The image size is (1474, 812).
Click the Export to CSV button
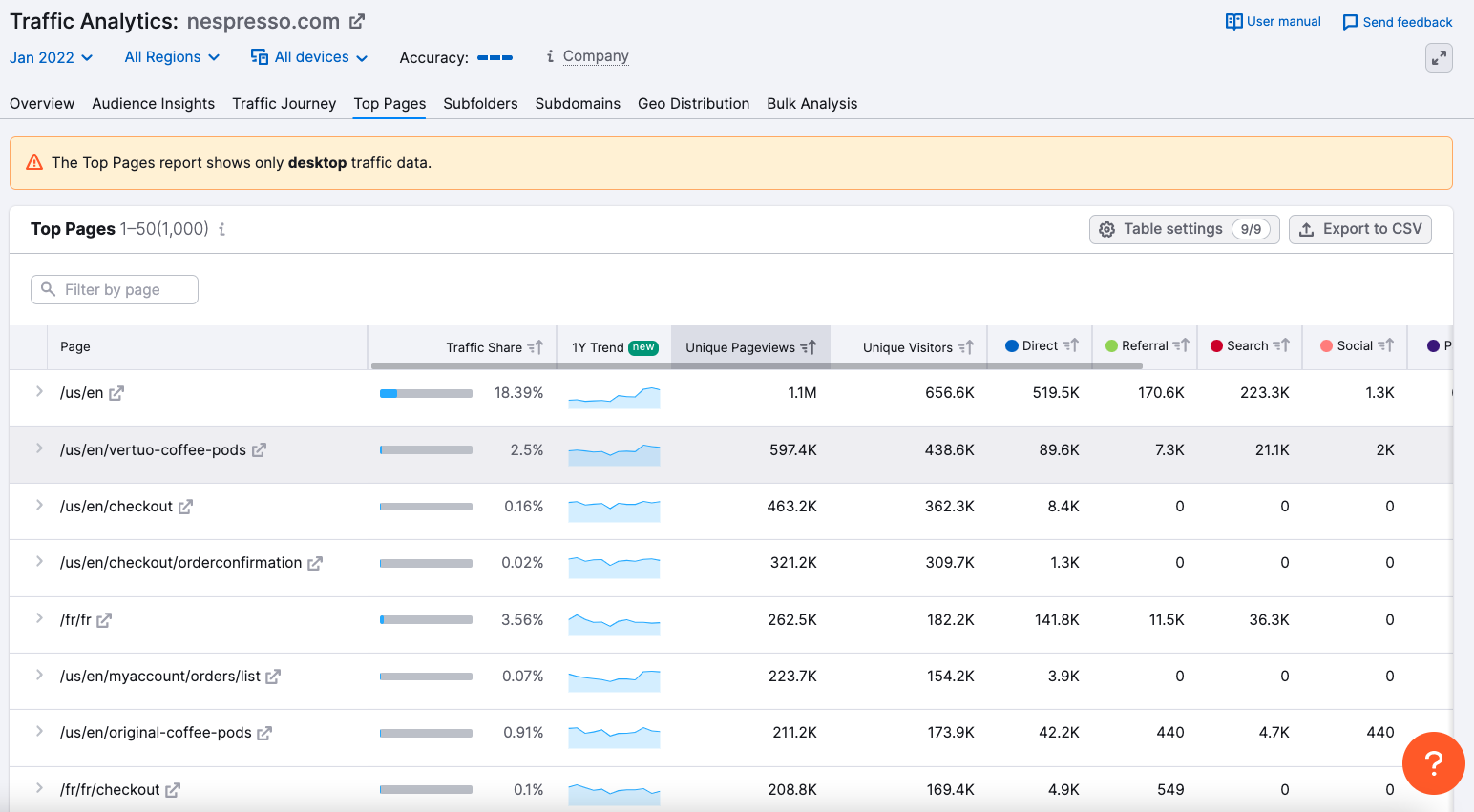point(1360,229)
